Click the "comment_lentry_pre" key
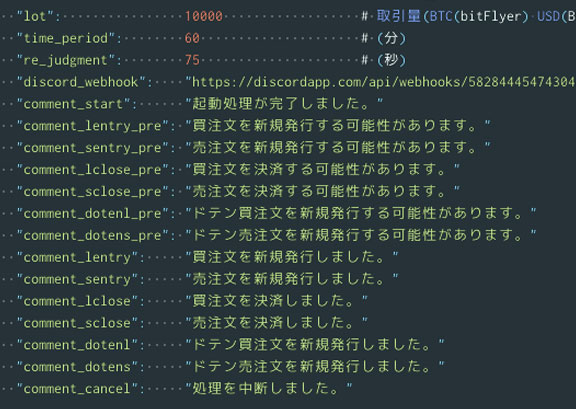 coord(93,126)
